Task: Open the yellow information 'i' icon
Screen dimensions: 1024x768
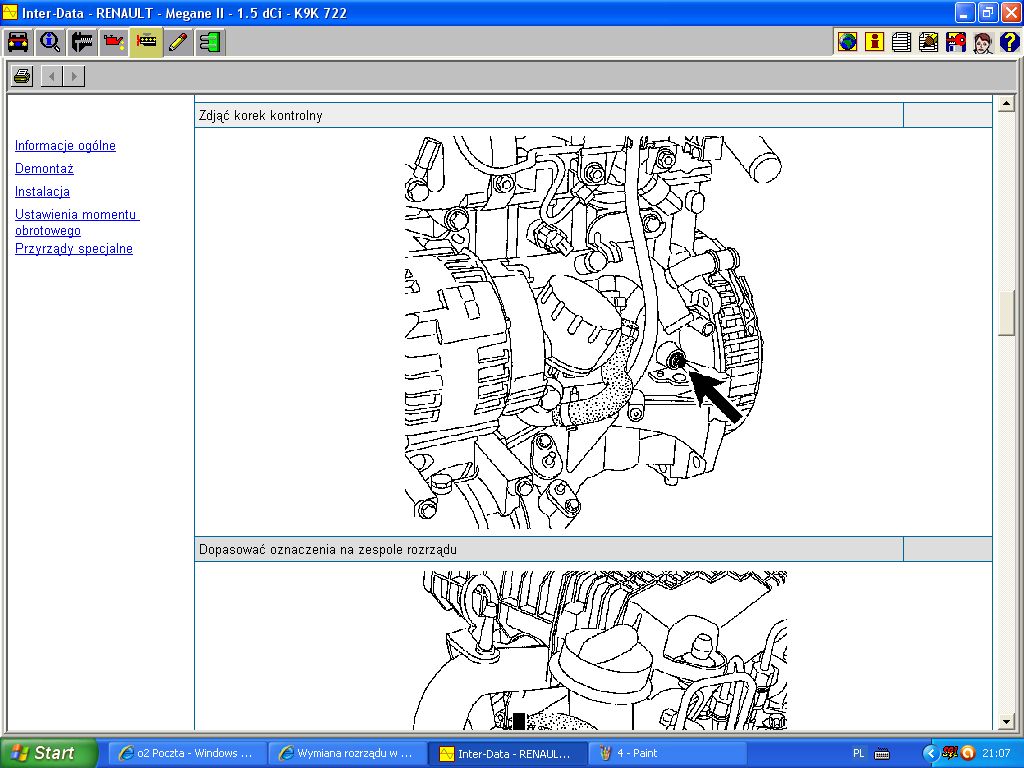Action: point(874,42)
